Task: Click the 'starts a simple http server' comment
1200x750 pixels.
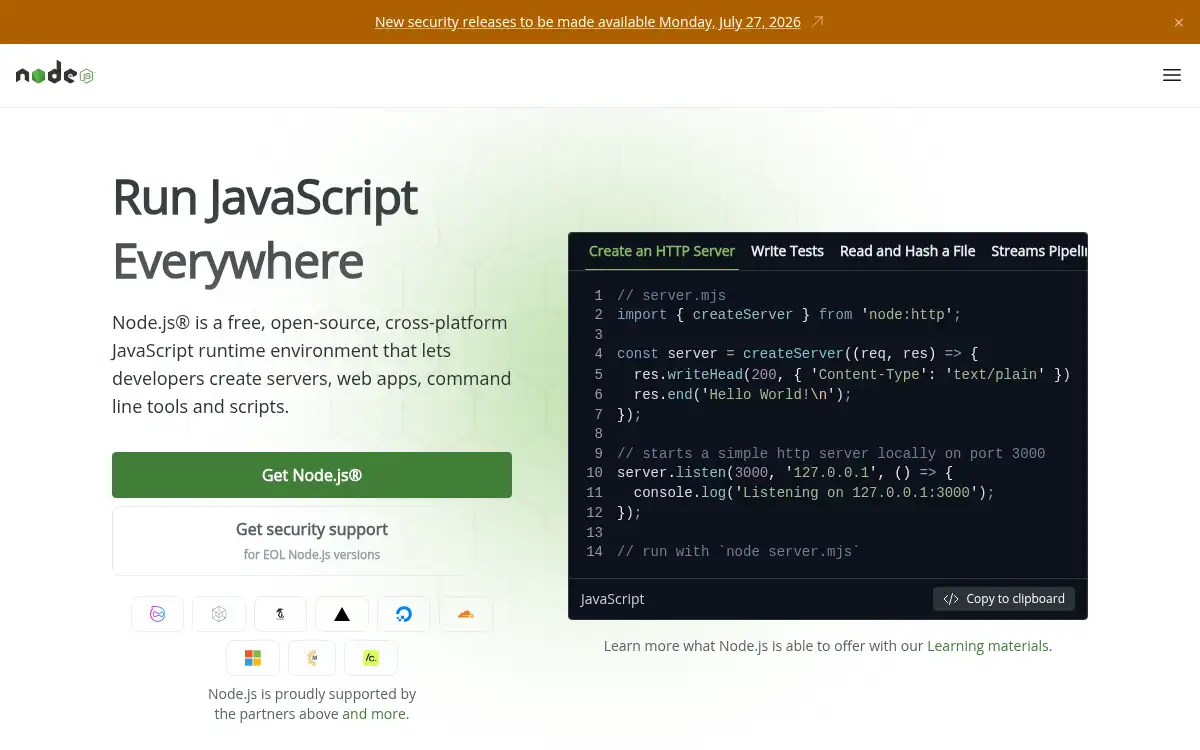Action: coord(831,453)
